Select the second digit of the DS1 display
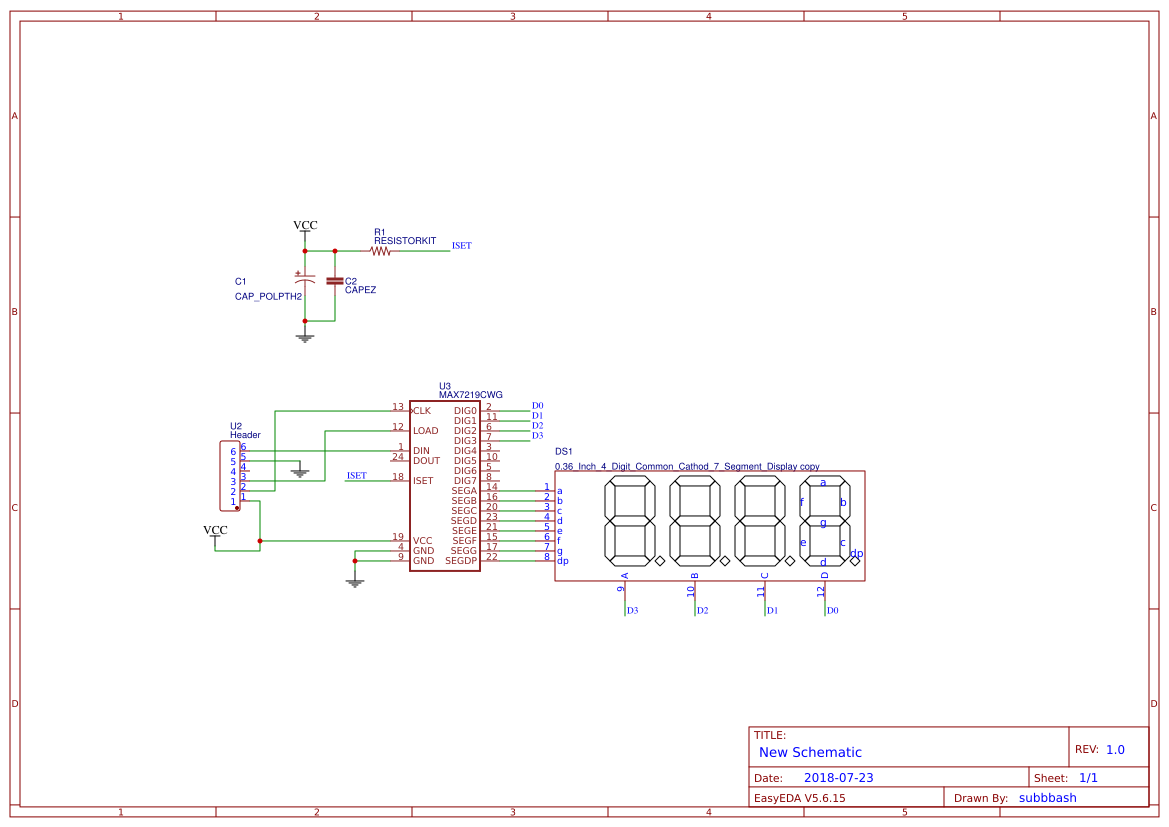The image size is (1169, 827). coord(695,521)
